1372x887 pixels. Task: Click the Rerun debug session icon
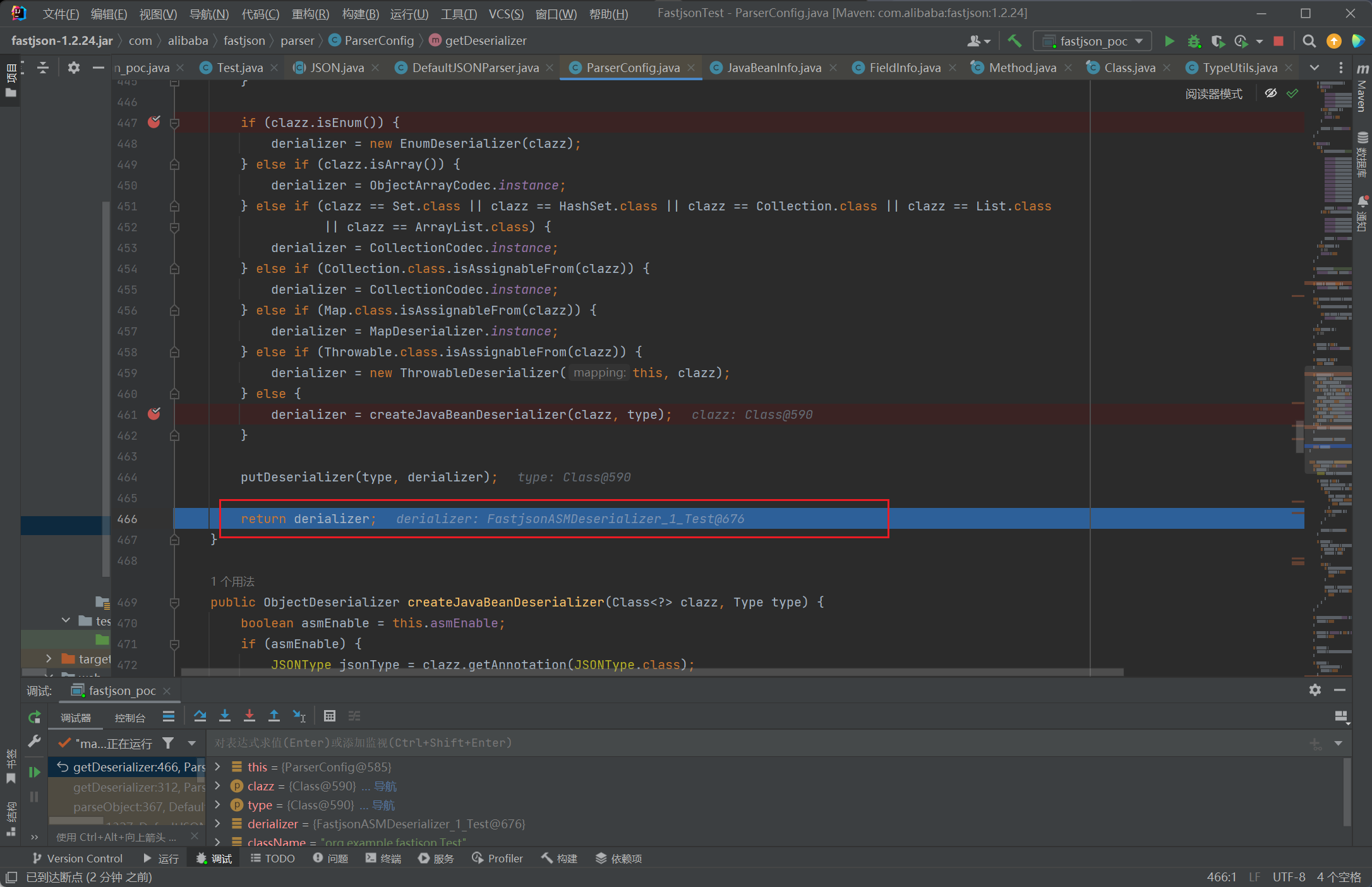35,717
